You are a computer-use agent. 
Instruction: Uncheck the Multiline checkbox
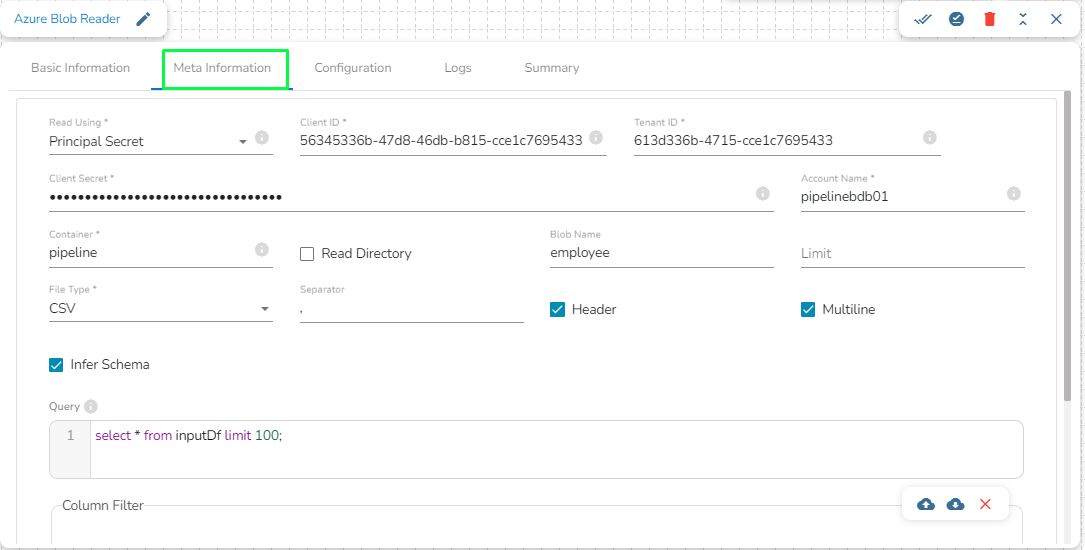tap(808, 309)
